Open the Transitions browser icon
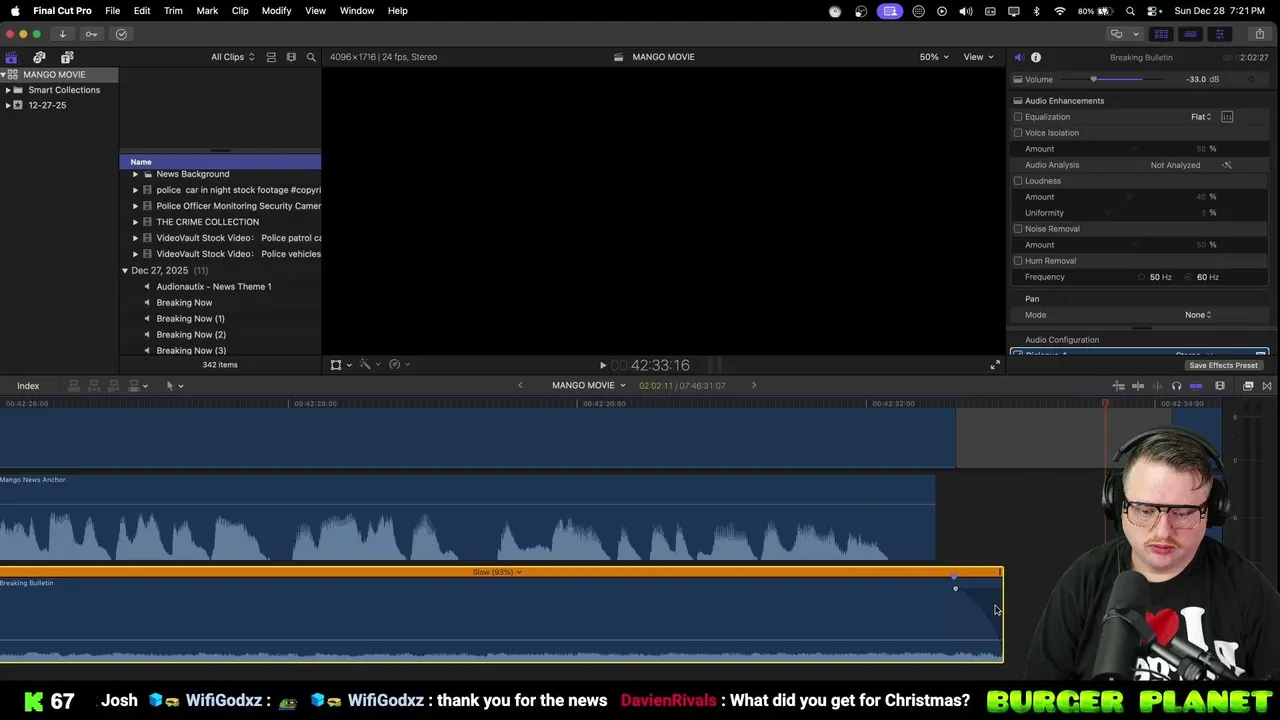This screenshot has width=1280, height=720. tap(1267, 386)
